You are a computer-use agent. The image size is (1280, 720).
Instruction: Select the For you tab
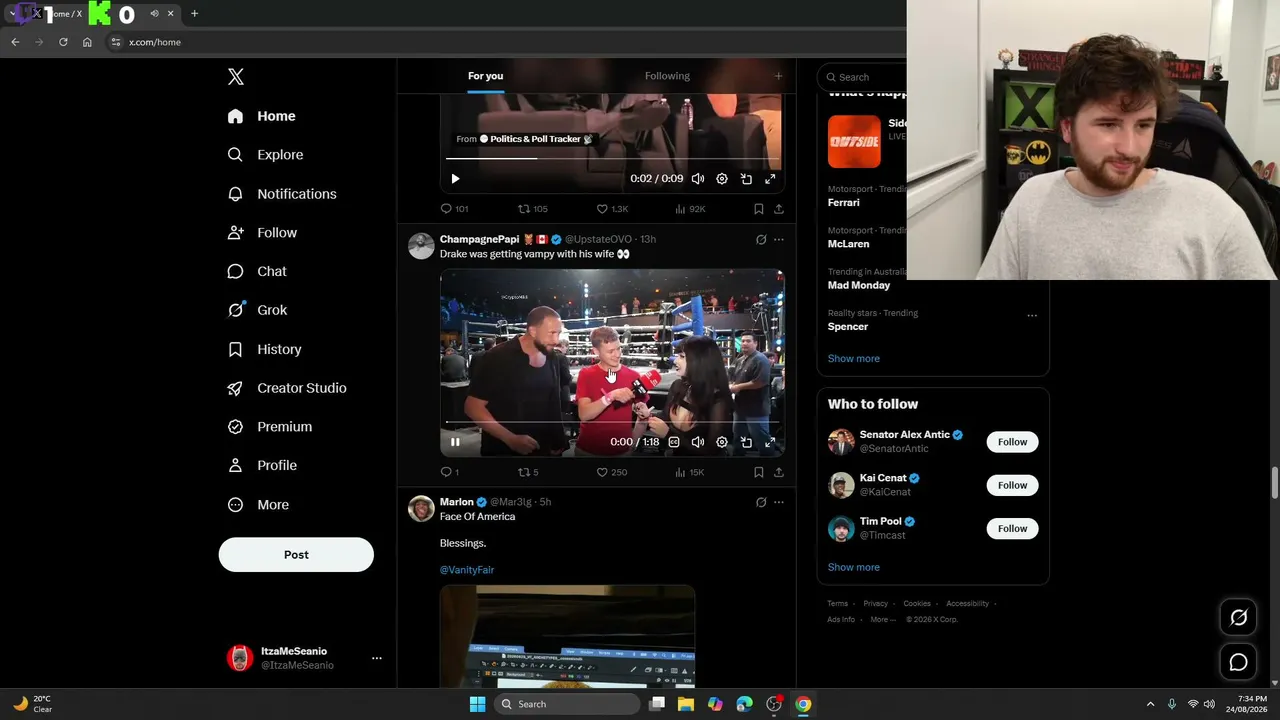click(x=485, y=76)
